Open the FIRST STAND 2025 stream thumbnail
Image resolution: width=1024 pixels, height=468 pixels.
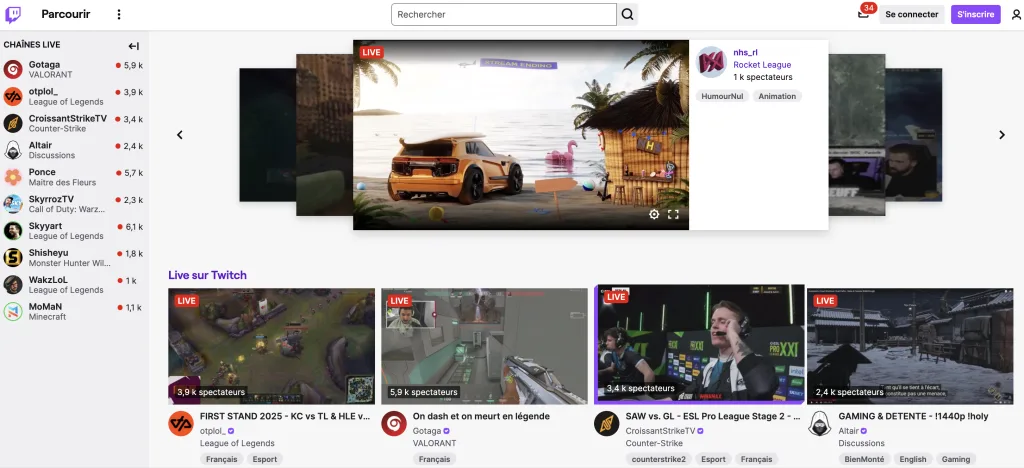271,346
